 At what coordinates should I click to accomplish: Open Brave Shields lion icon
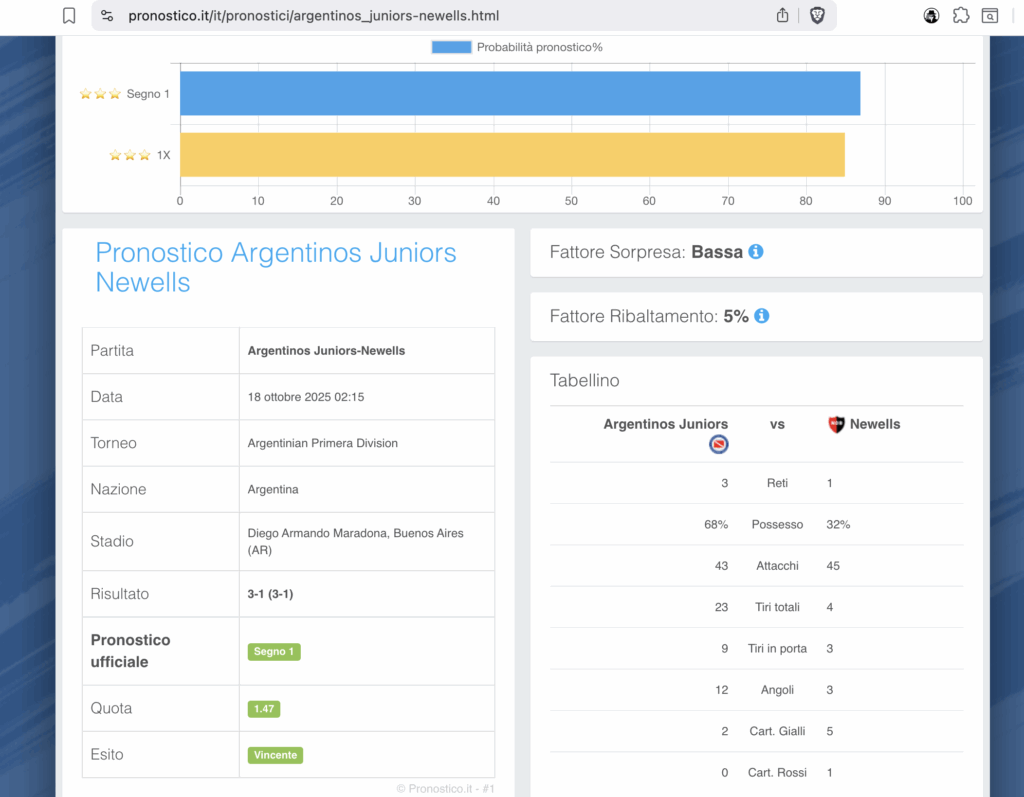[x=817, y=16]
